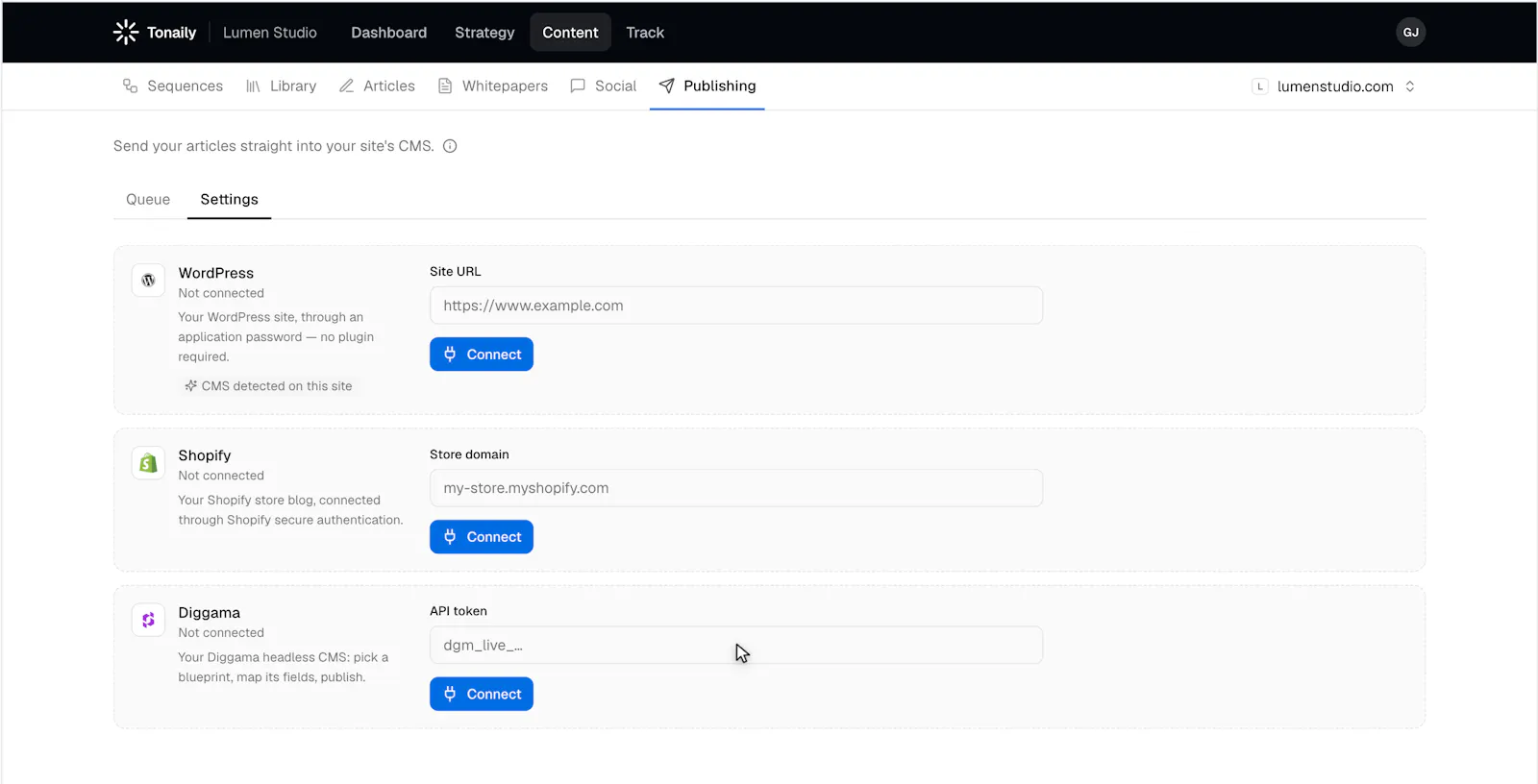Click the 'API token' label
The image size is (1538, 784).
pyautogui.click(x=459, y=611)
